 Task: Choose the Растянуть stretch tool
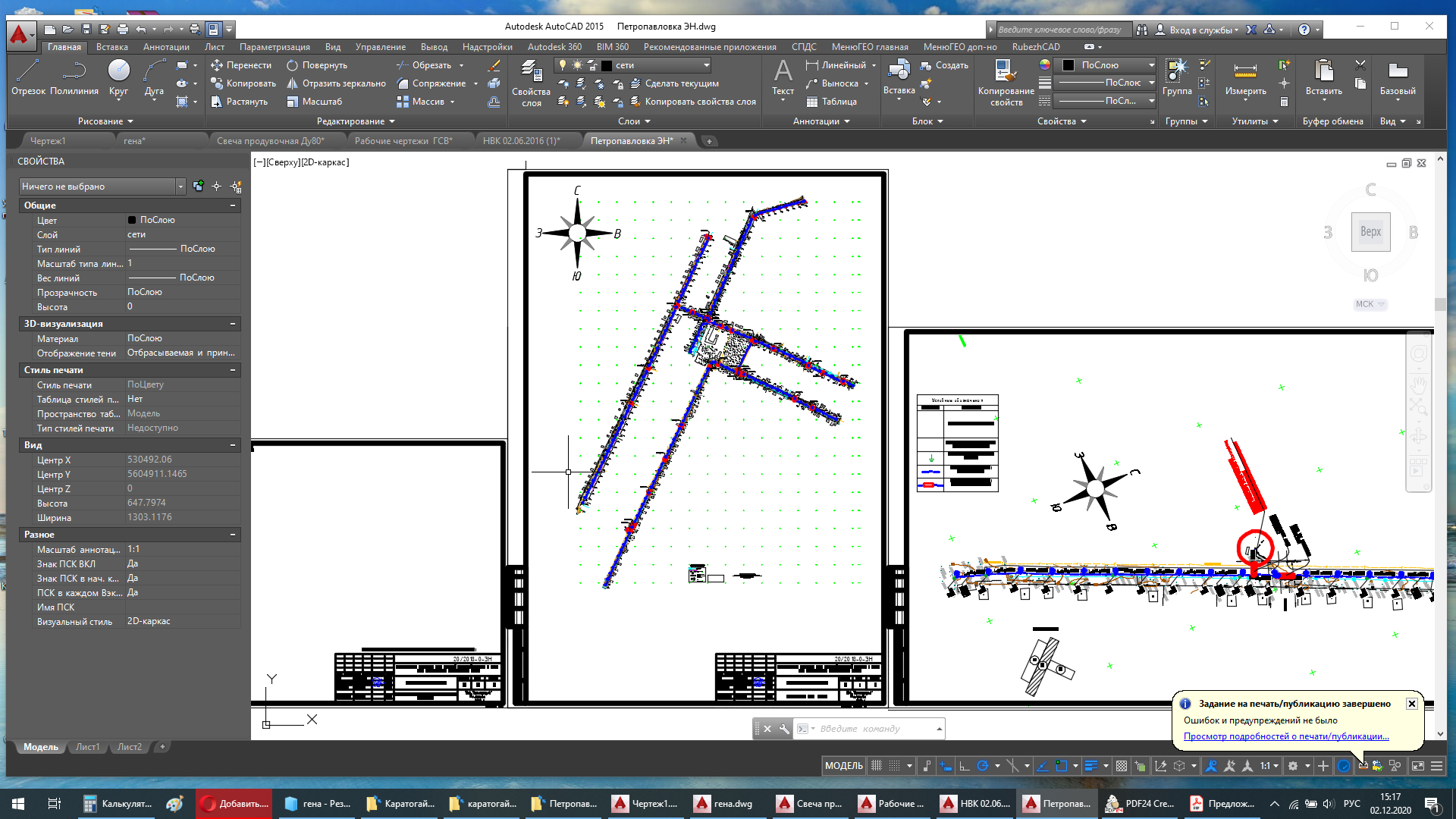(239, 102)
